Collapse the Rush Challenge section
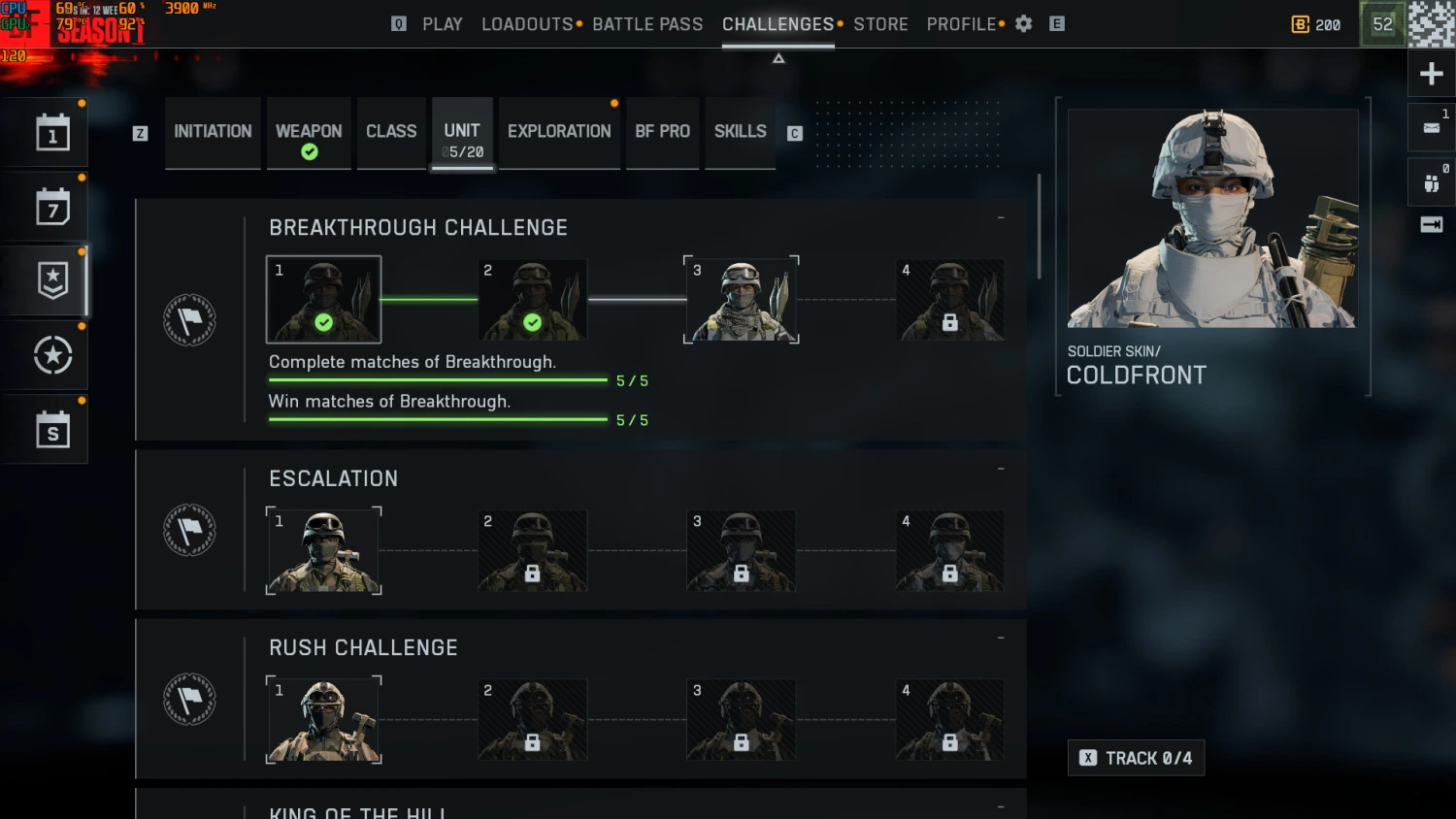1456x819 pixels. [x=1001, y=638]
